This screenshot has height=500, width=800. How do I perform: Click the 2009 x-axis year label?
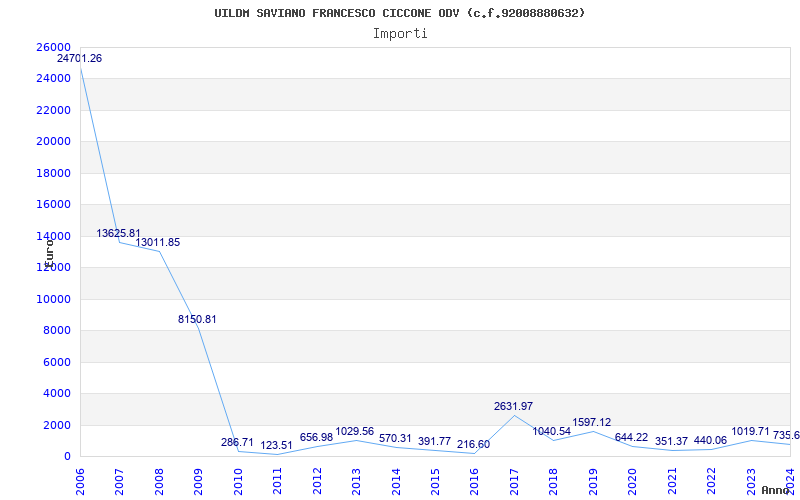(x=198, y=481)
